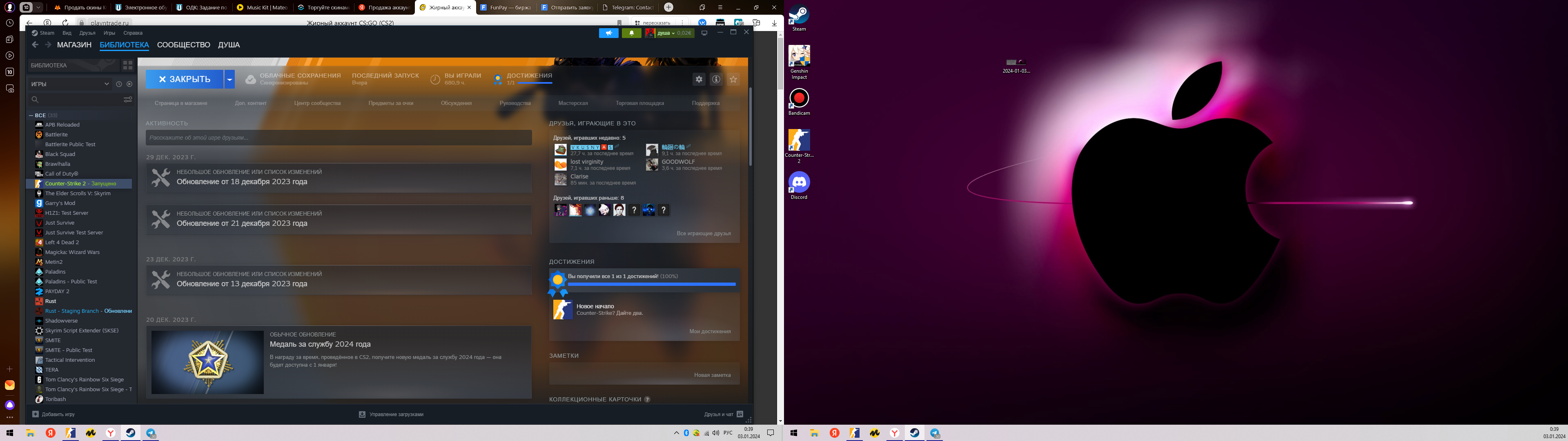Open the Мои достижения link

click(710, 331)
